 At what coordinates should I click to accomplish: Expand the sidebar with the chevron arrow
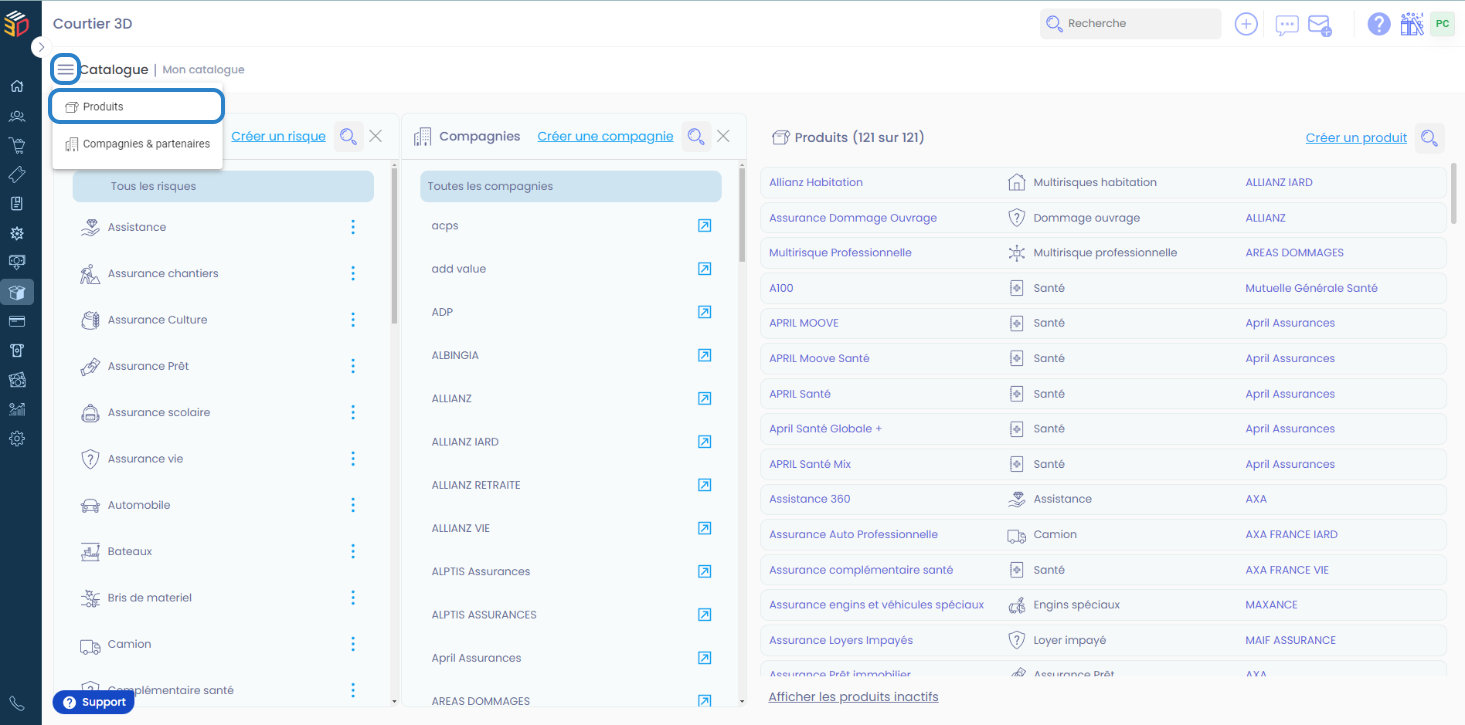point(41,47)
